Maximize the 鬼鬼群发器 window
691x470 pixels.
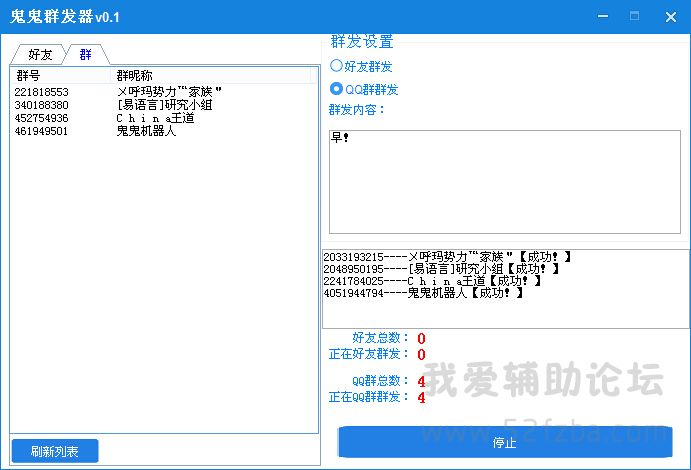pos(634,16)
